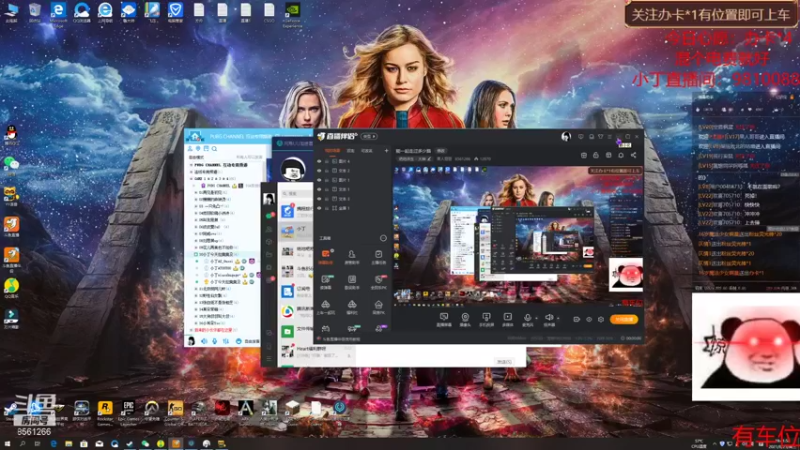Image resolution: width=800 pixels, height=450 pixels.
Task: Toggle the lock on the third scene layer
Action: (x=327, y=180)
